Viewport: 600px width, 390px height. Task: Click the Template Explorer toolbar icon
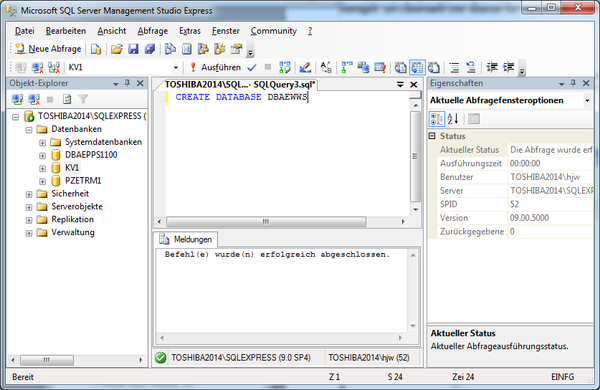pyautogui.click(x=220, y=49)
